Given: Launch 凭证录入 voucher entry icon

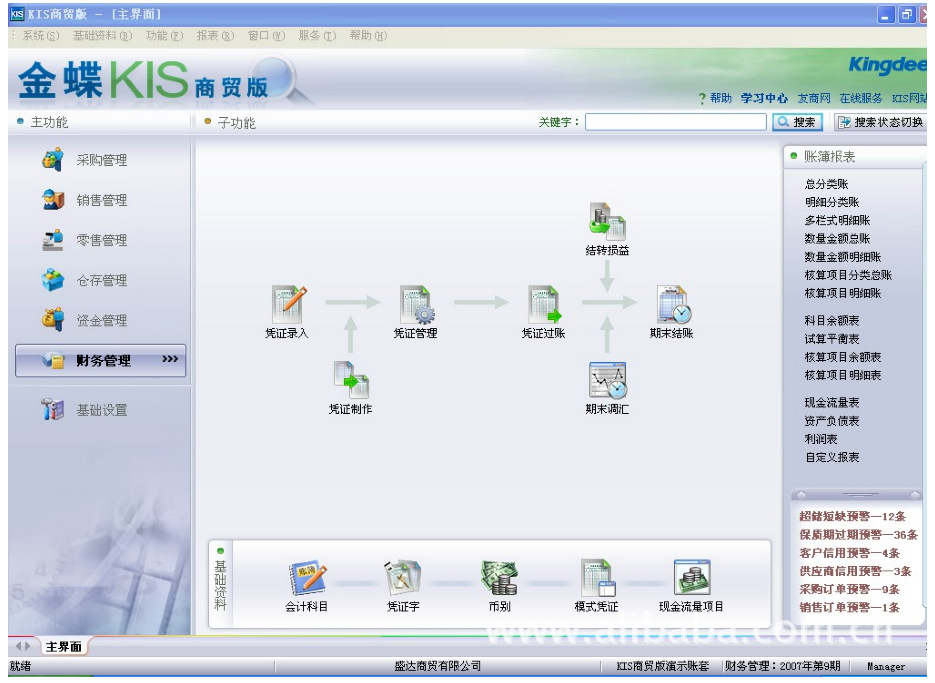Looking at the screenshot, I should click(289, 304).
